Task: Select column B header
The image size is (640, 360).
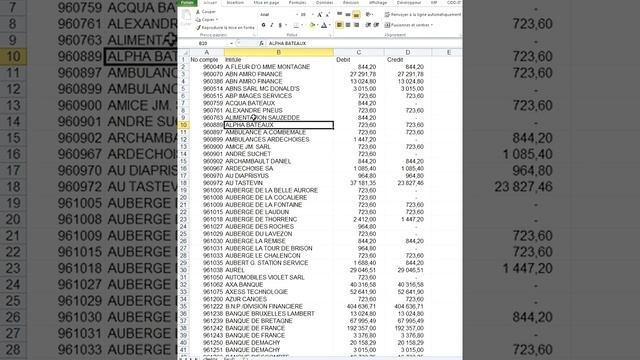Action: coord(279,52)
